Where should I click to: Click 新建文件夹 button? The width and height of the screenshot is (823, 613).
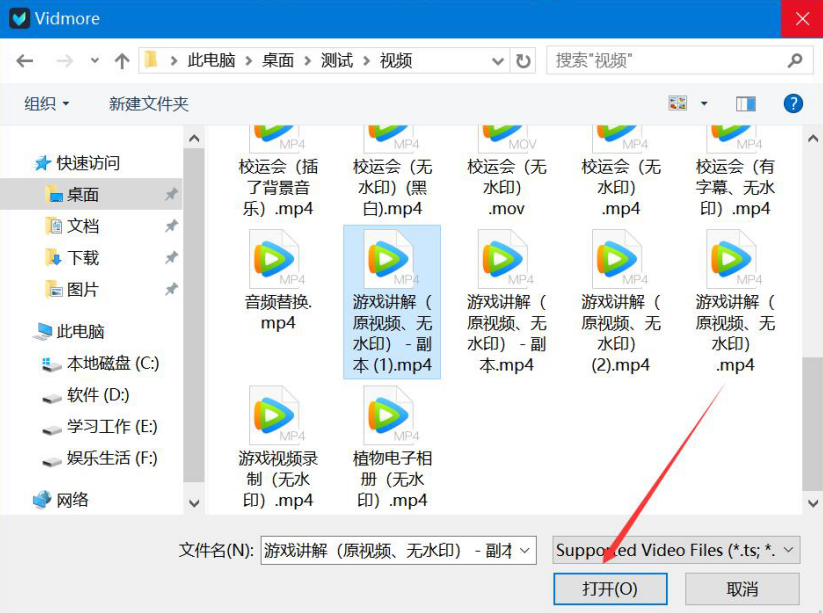coord(149,103)
